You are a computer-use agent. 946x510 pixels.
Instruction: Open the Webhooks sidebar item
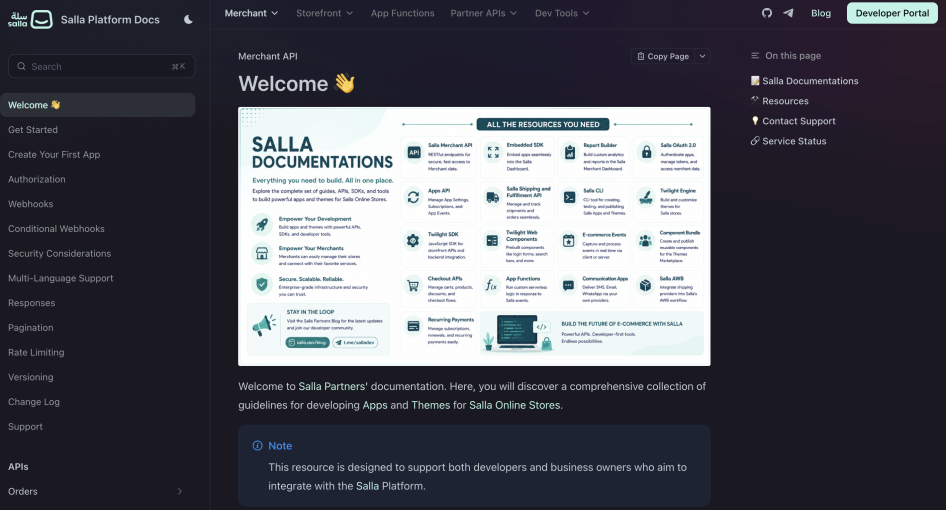pyautogui.click(x=30, y=204)
